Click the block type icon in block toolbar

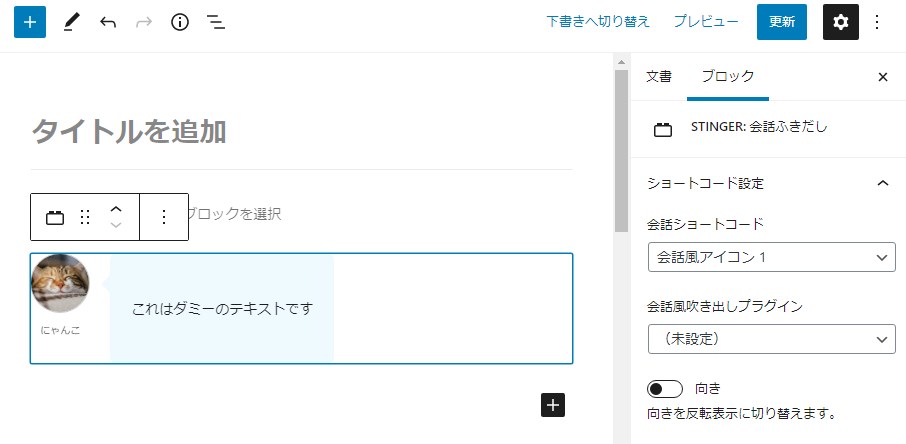[55, 217]
